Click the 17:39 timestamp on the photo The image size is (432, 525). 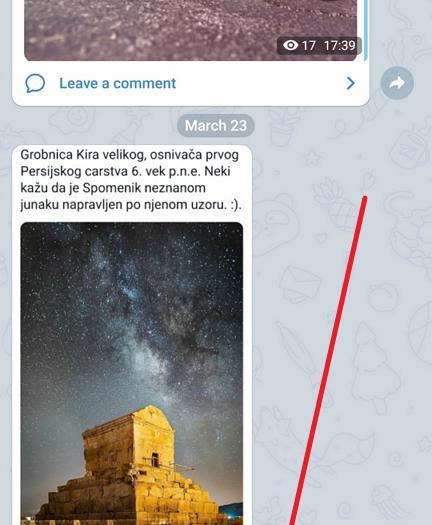coord(340,46)
